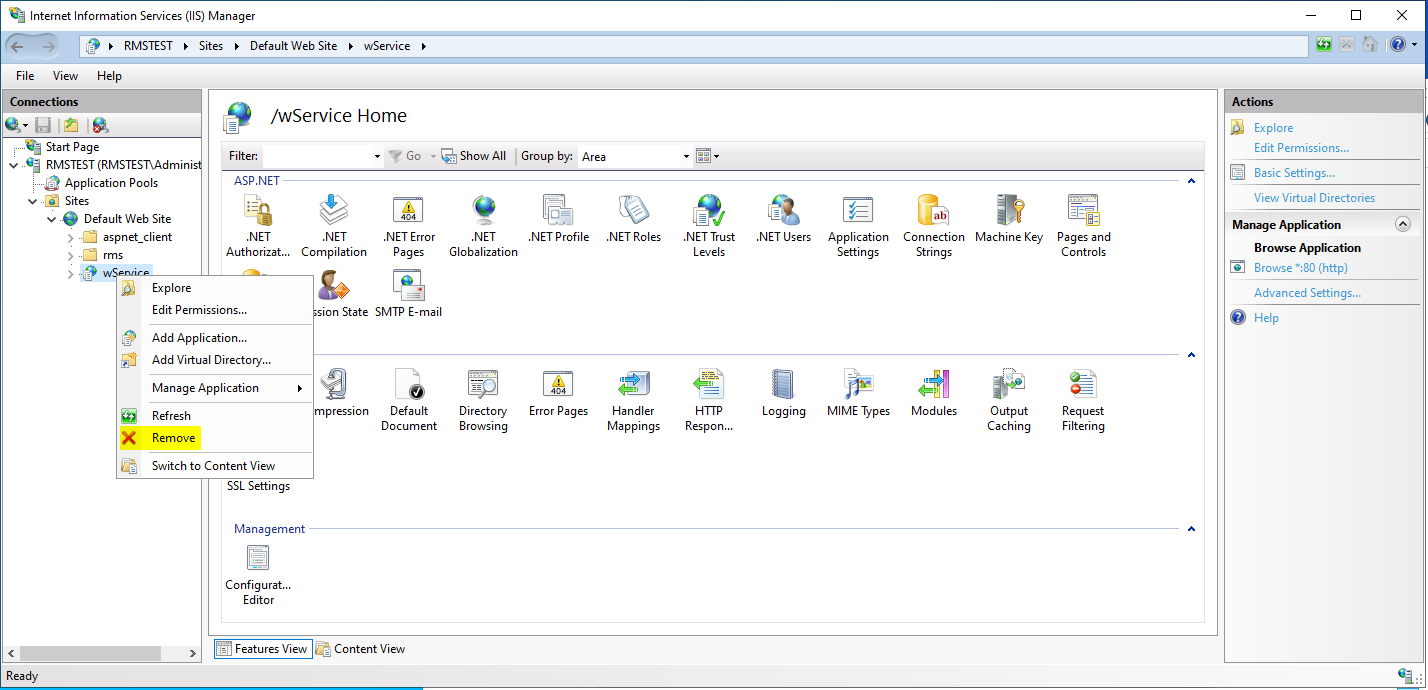Expand the rms node
This screenshot has height=690, width=1428.
click(71, 255)
